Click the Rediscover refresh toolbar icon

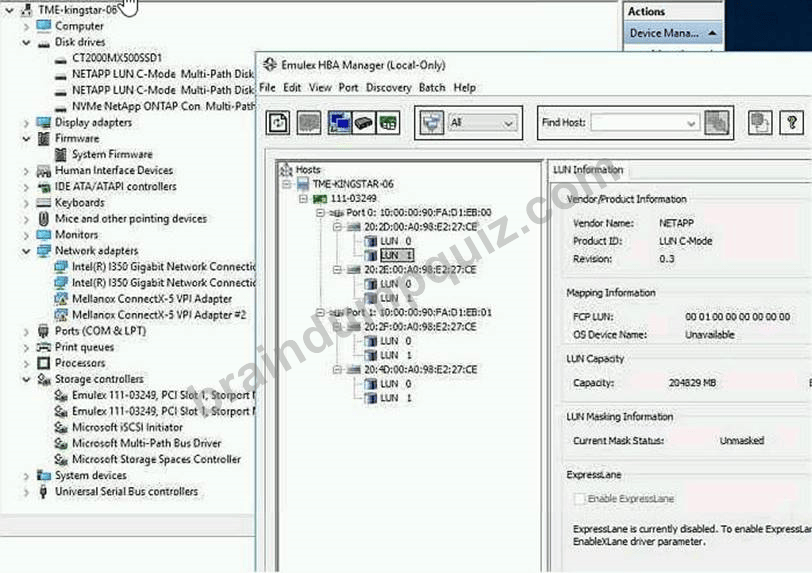point(278,123)
